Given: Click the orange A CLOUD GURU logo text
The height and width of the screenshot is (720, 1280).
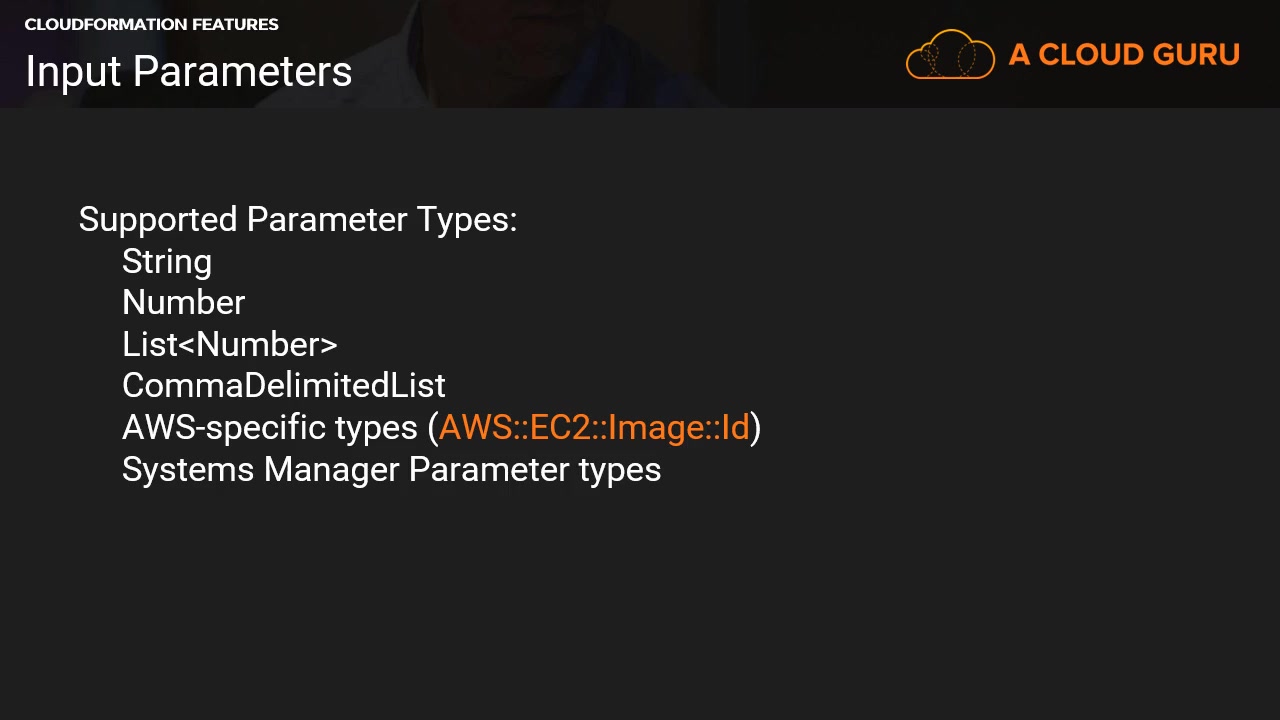Looking at the screenshot, I should pos(1124,55).
